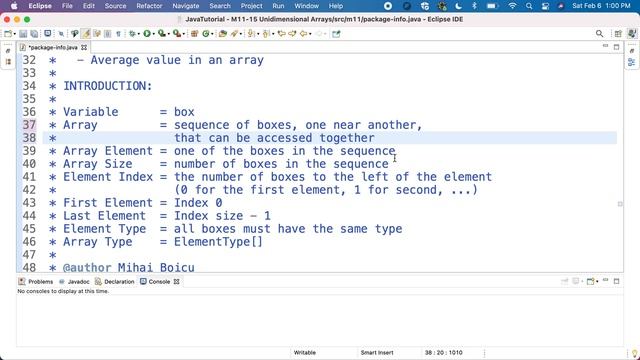The height and width of the screenshot is (360, 640).
Task: Select the Java perspective icon
Action: click(x=632, y=33)
